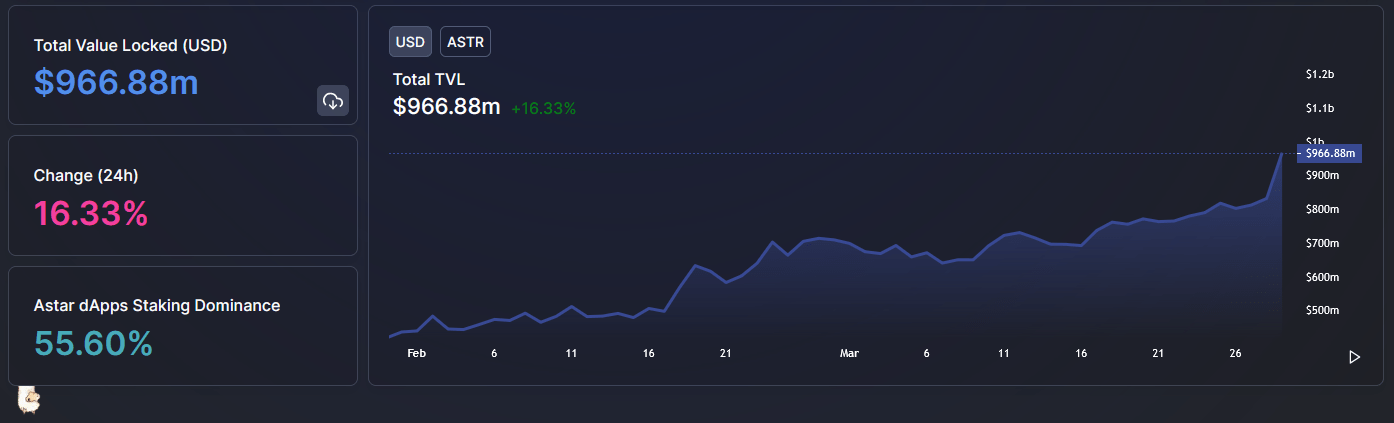
Task: Select the 26 date tick on the x-axis
Action: click(1235, 354)
